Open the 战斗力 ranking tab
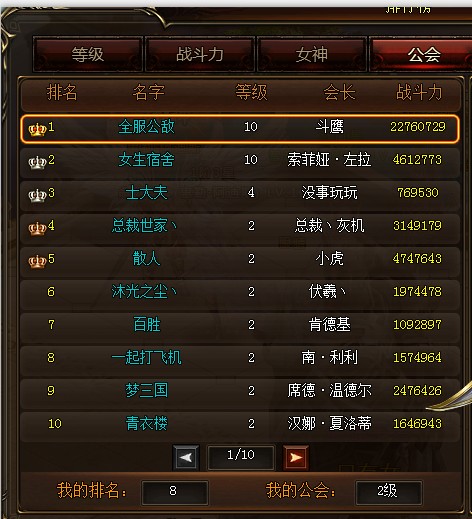 pyautogui.click(x=200, y=54)
